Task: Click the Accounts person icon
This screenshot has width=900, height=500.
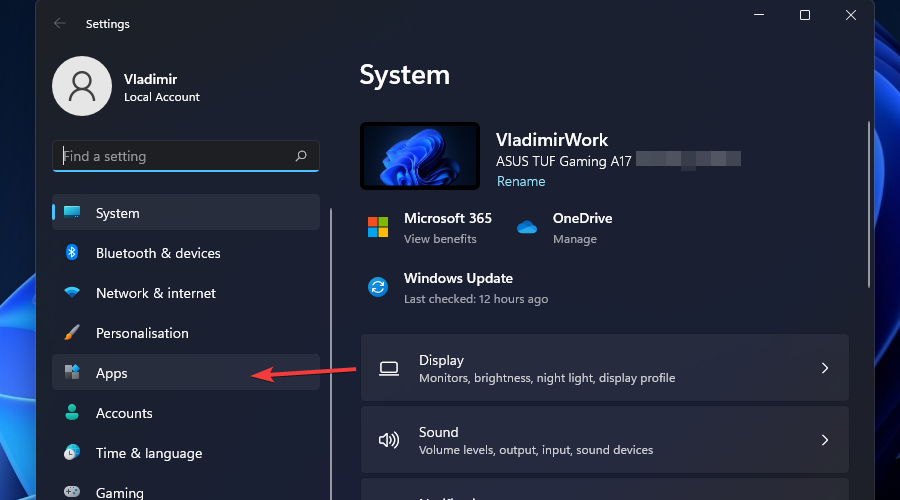Action: [x=72, y=412]
